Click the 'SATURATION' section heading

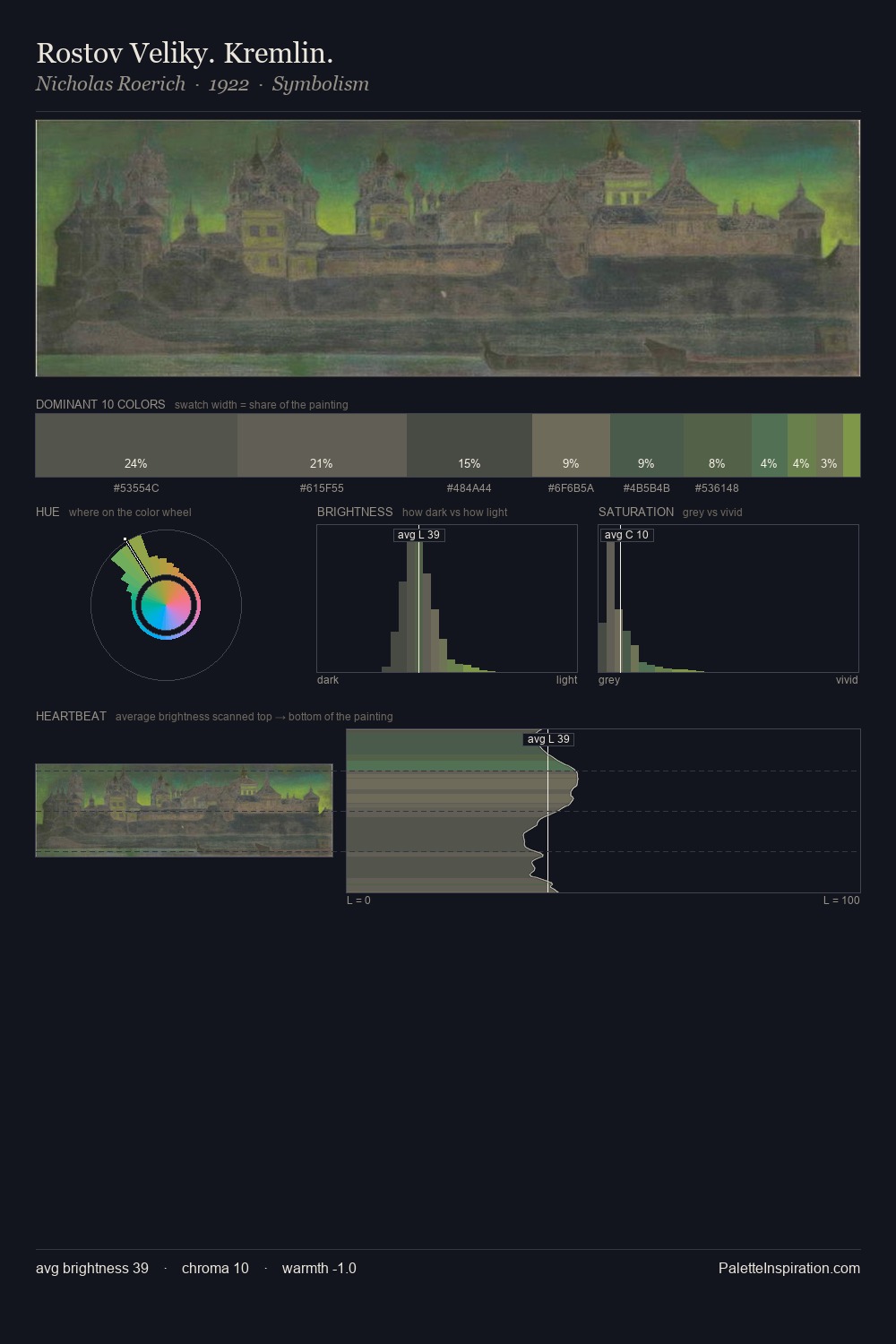(x=636, y=512)
